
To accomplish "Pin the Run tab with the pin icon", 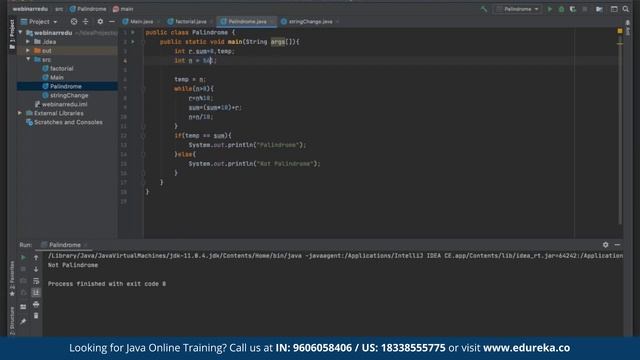I will (x=23, y=322).
